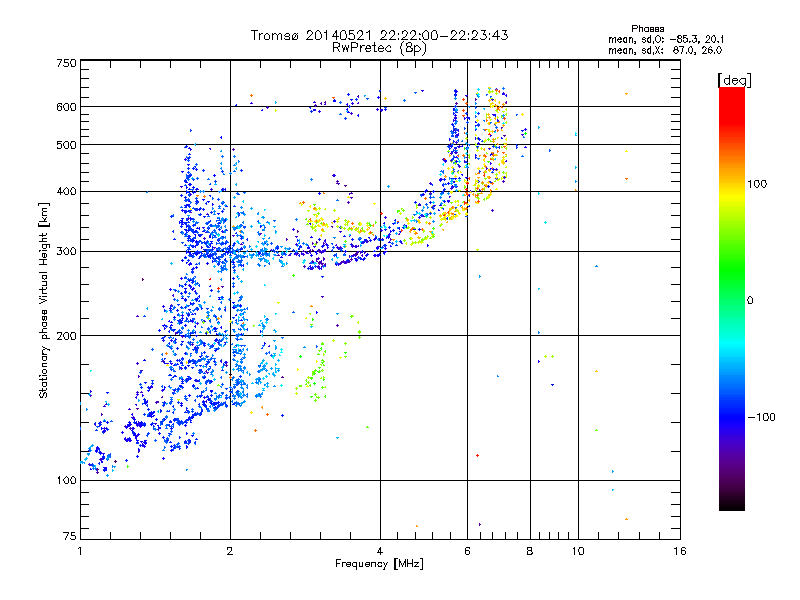Click the x-axis '2' tick label
This screenshot has height=600, width=800.
coord(230,551)
